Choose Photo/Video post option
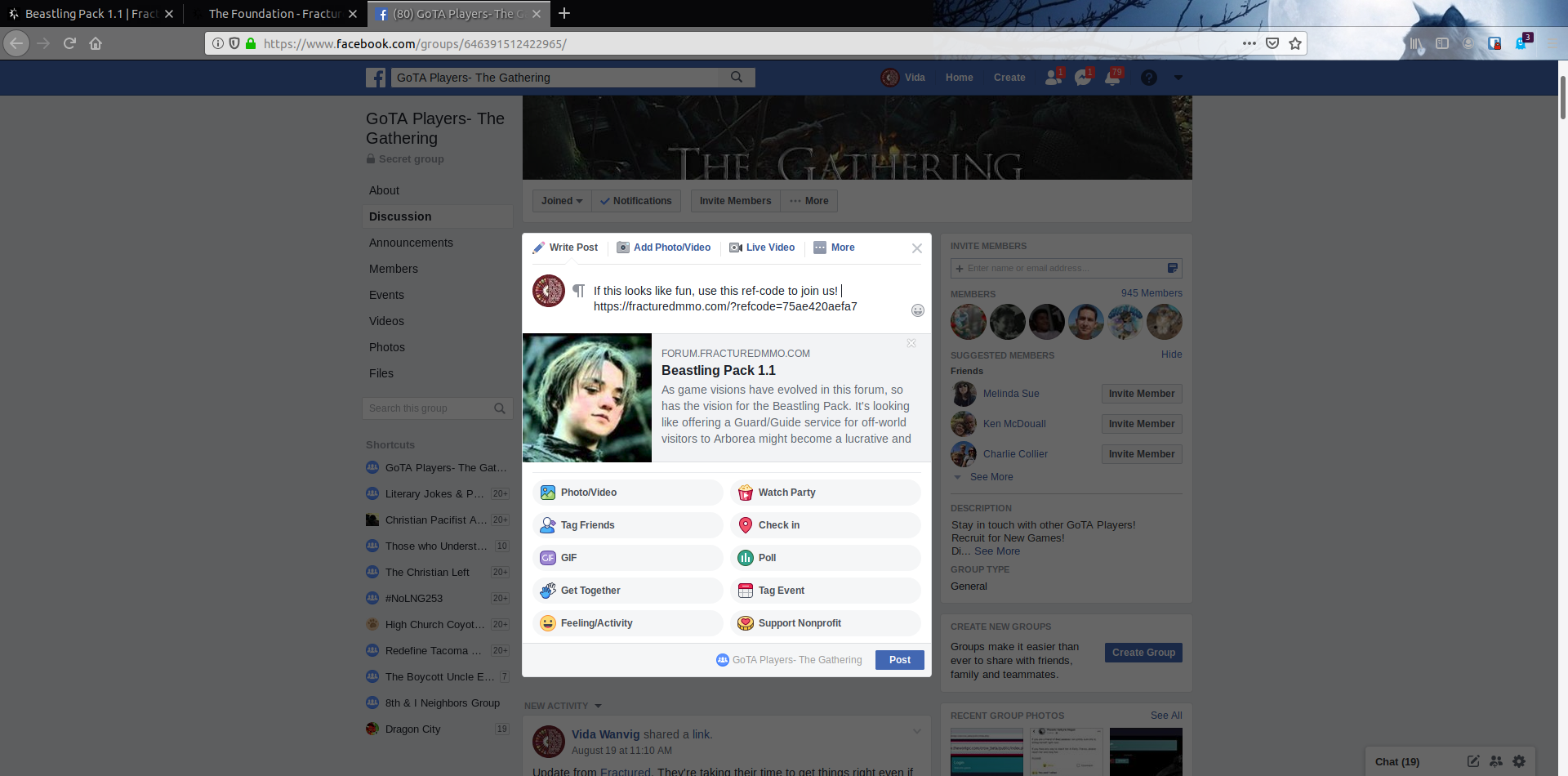1568x776 pixels. click(628, 493)
